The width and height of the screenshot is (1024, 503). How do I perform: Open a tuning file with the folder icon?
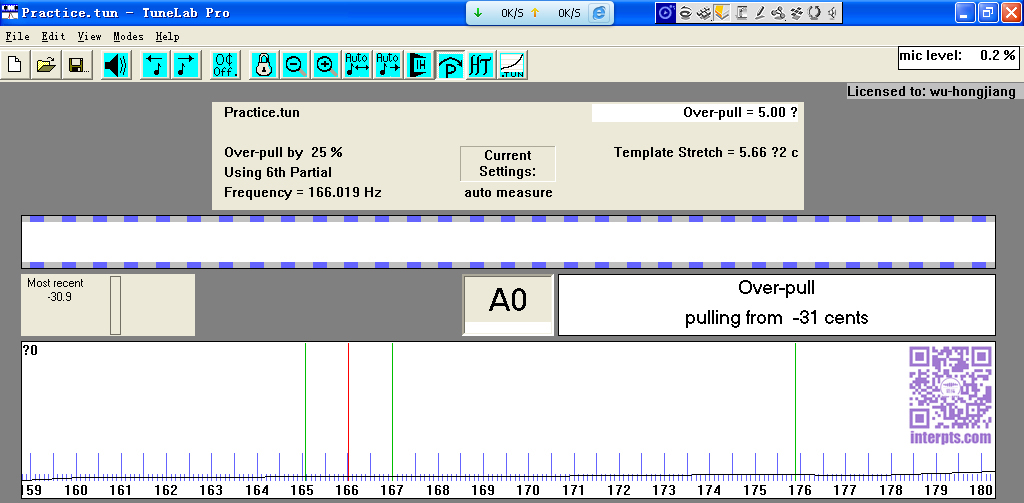coord(46,65)
